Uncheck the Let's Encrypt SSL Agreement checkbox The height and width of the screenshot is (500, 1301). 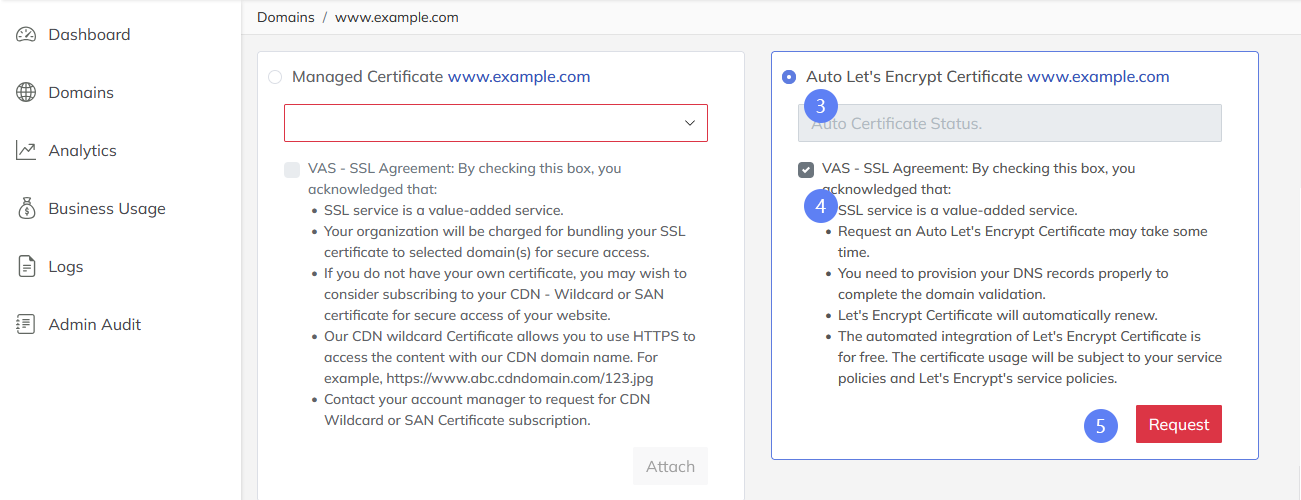coord(806,170)
